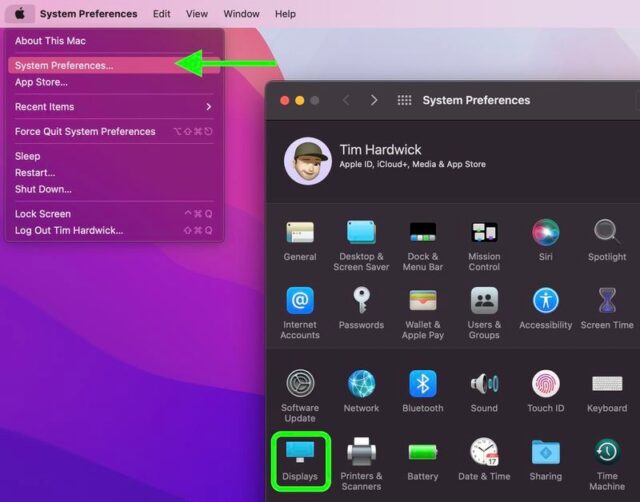This screenshot has width=640, height=502.
Task: Open the Siri preference pane
Action: click(x=546, y=241)
